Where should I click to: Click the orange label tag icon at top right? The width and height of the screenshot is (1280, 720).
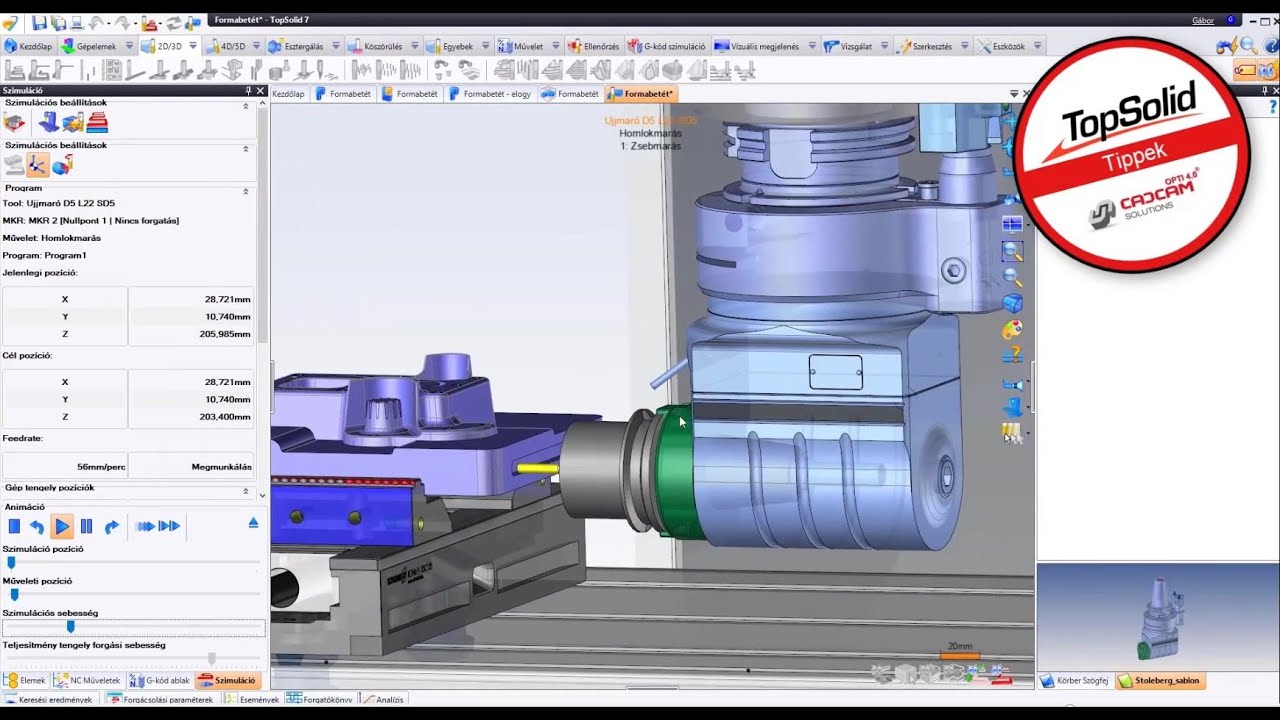[1245, 70]
